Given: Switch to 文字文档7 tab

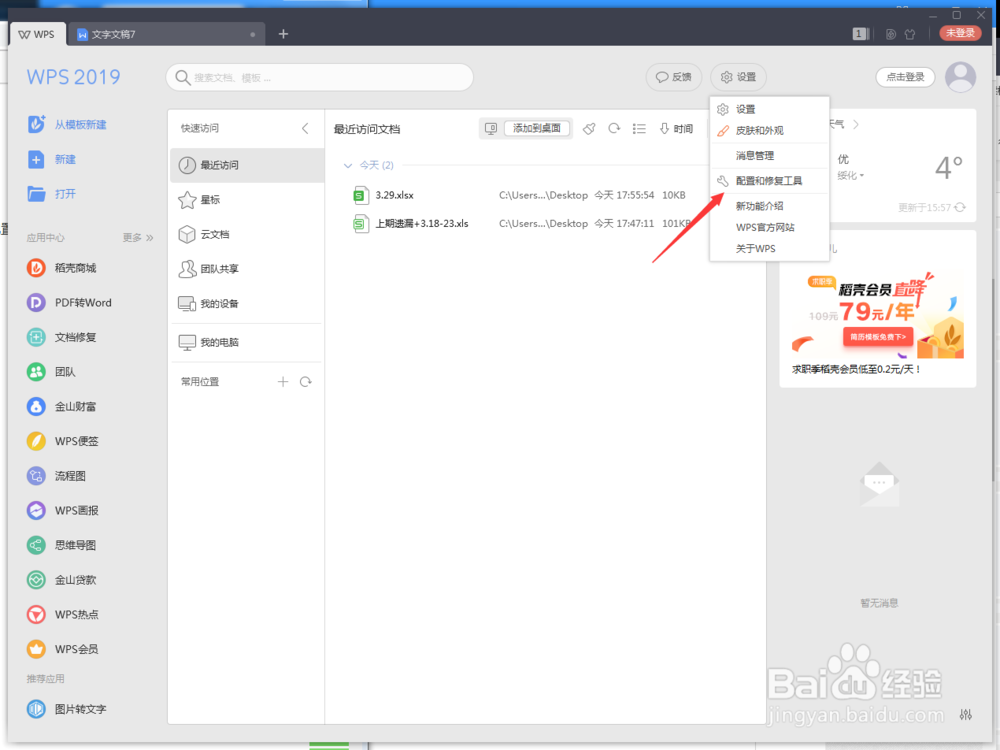Looking at the screenshot, I should pyautogui.click(x=166, y=34).
